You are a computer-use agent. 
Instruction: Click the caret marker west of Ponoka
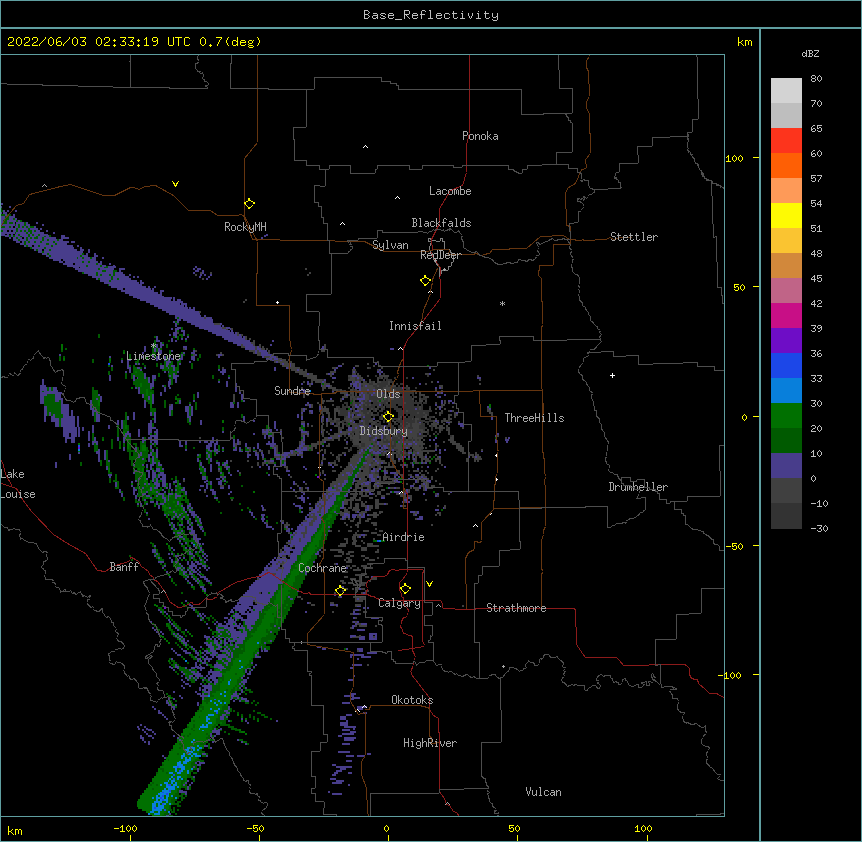coord(366,147)
